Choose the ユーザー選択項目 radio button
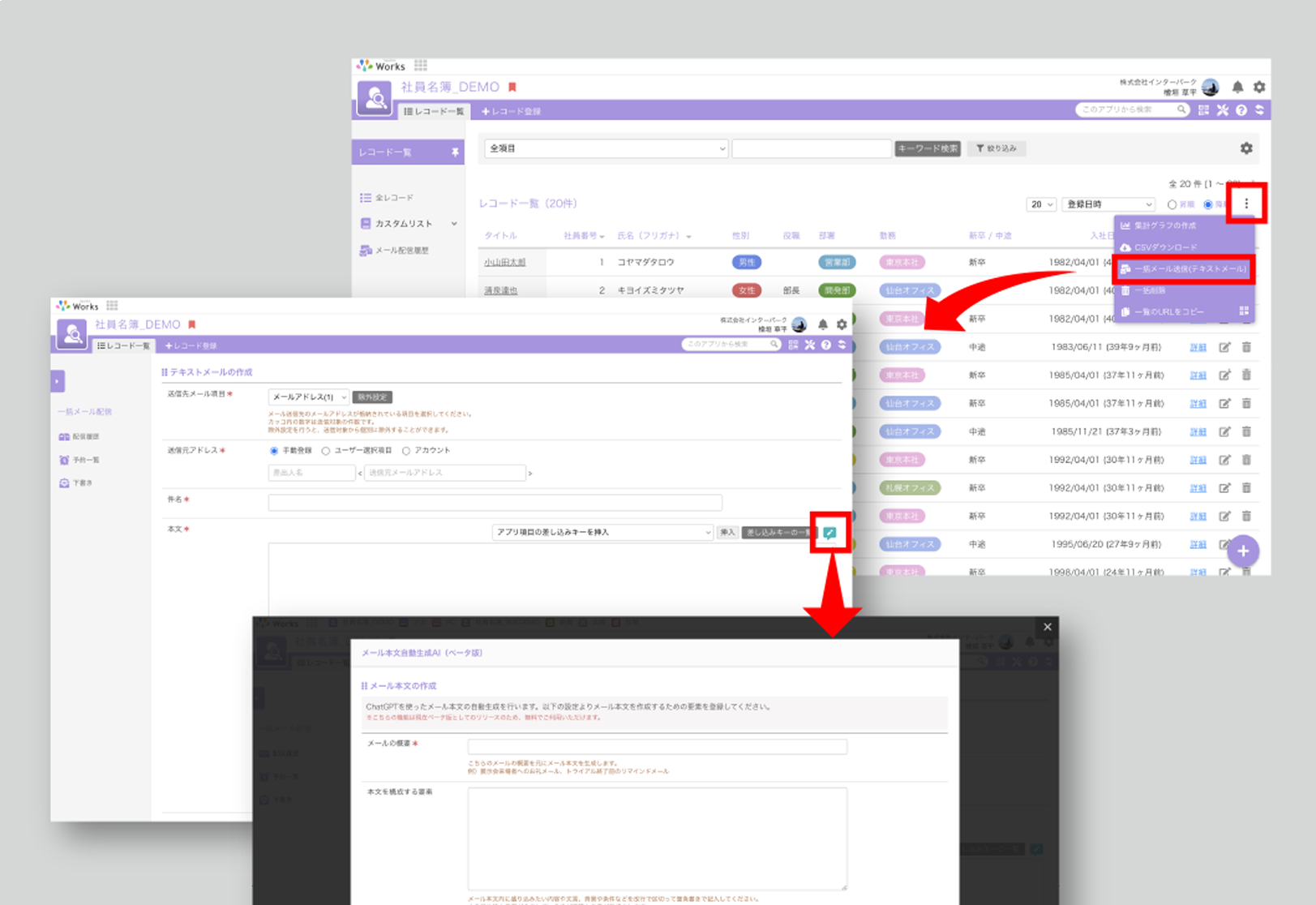Viewport: 1316px width, 905px height. click(x=326, y=451)
